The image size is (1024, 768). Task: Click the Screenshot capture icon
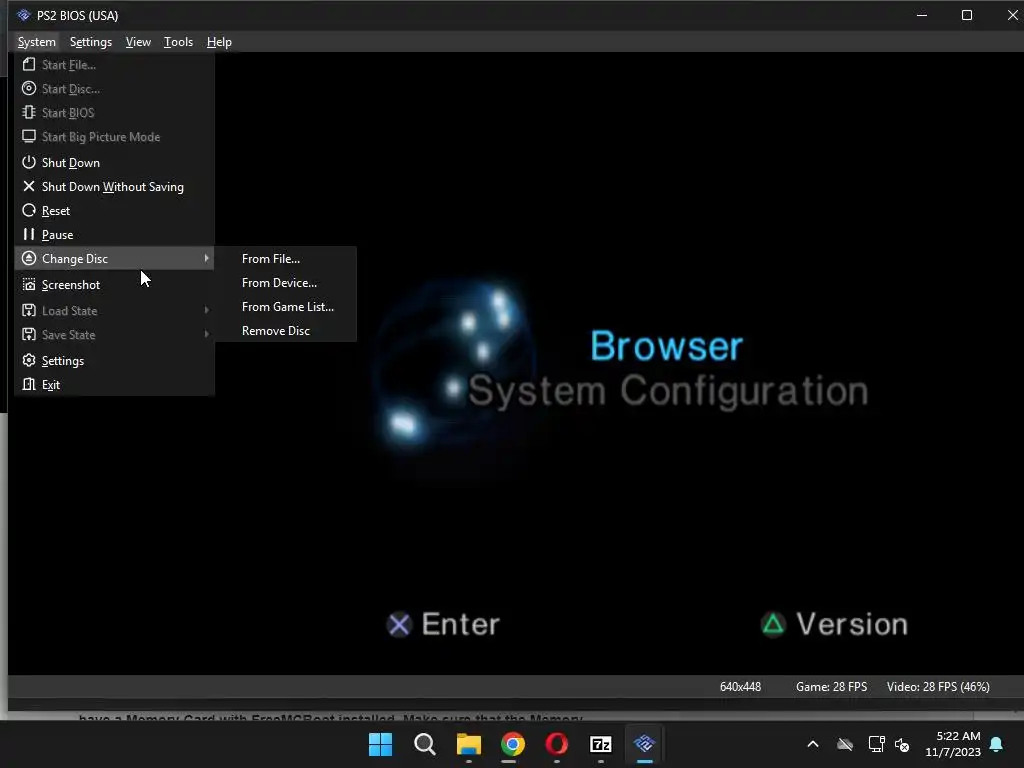coord(29,284)
